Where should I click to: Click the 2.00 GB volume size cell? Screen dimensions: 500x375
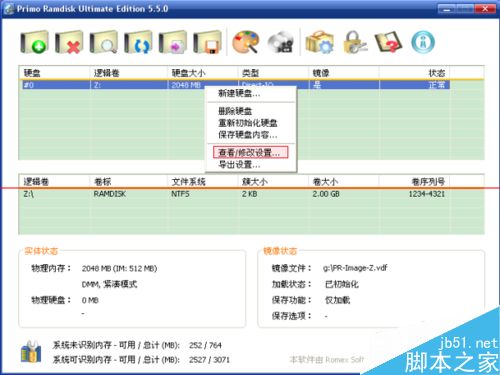point(326,194)
